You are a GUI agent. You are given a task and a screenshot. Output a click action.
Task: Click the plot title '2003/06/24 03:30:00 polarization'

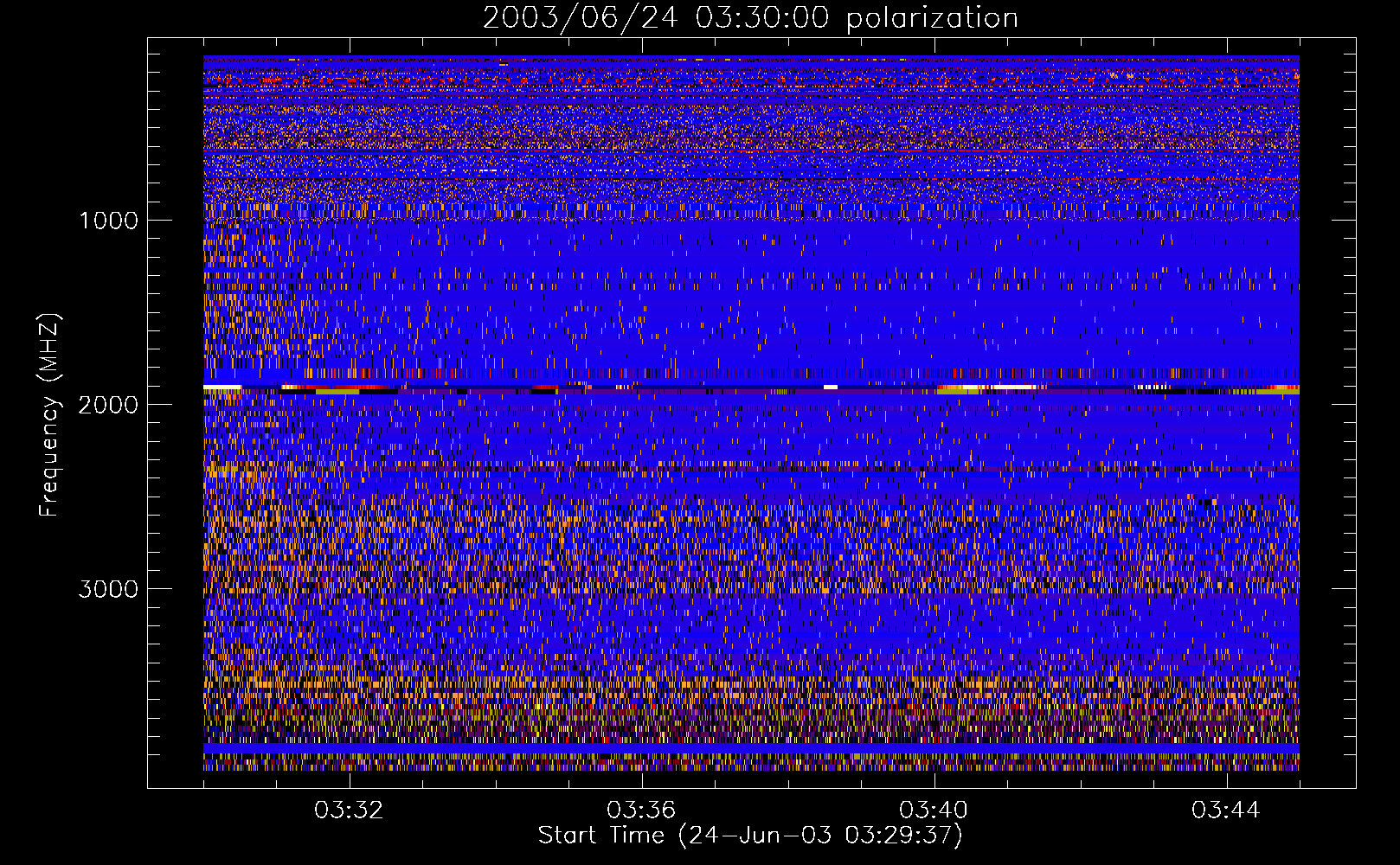(750, 18)
